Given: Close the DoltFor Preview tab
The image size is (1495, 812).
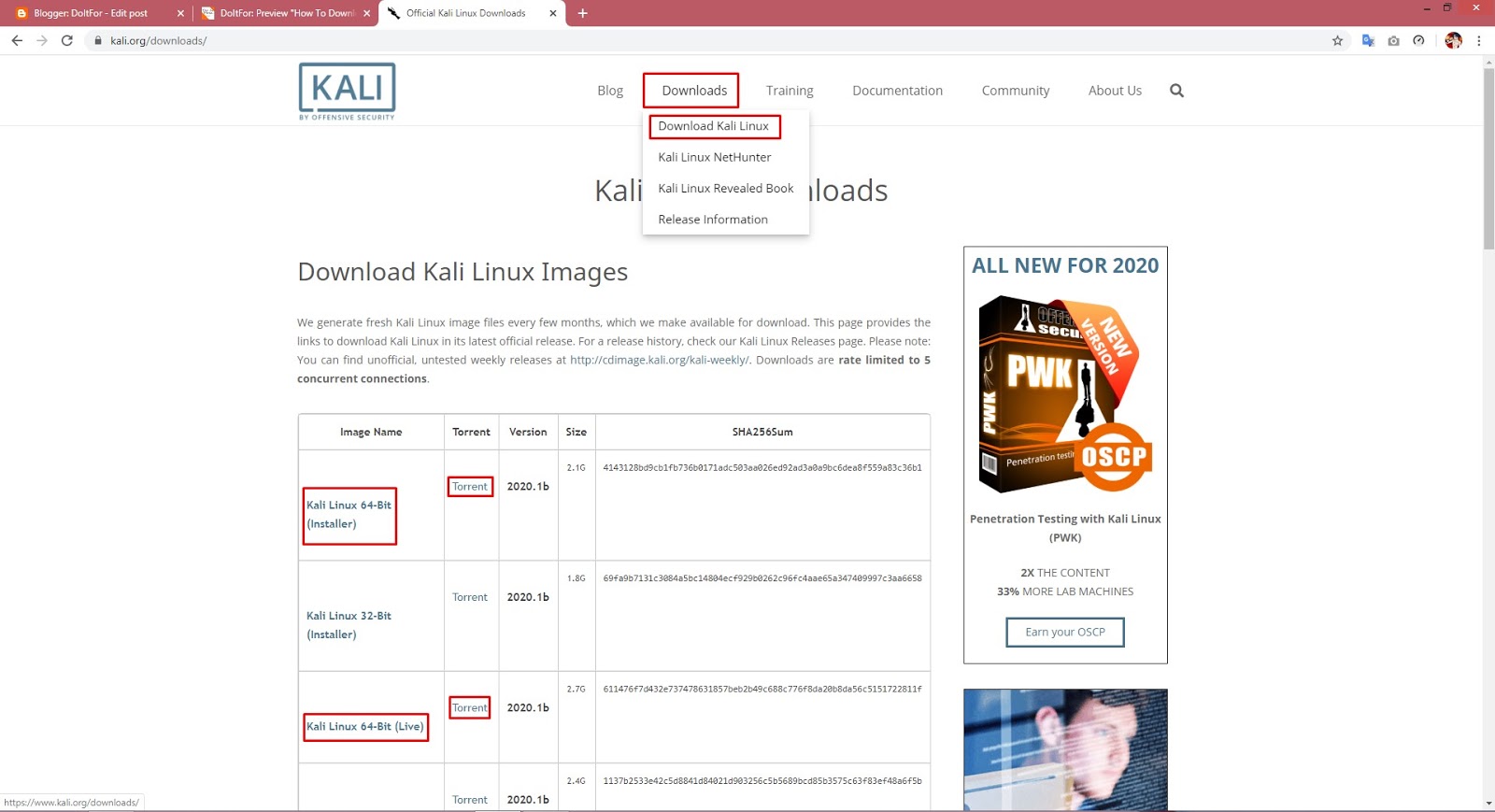Looking at the screenshot, I should [x=366, y=13].
